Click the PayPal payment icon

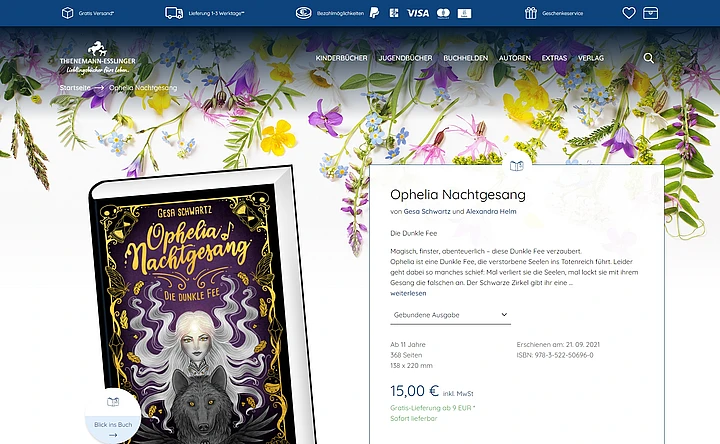click(x=375, y=13)
